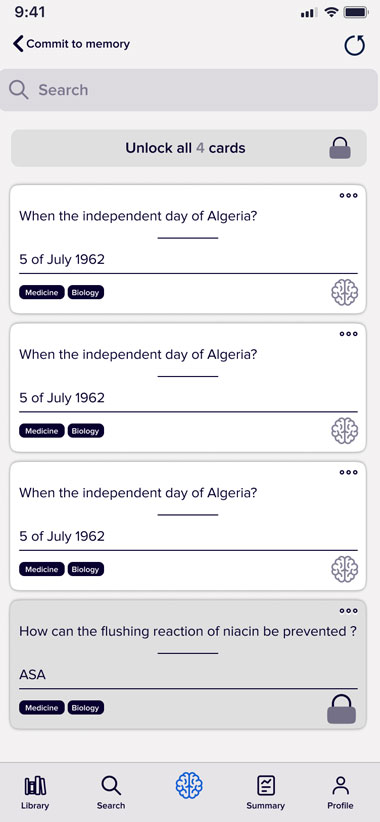This screenshot has width=380, height=822.
Task: Click Biology tag on niacin card
Action: click(85, 708)
